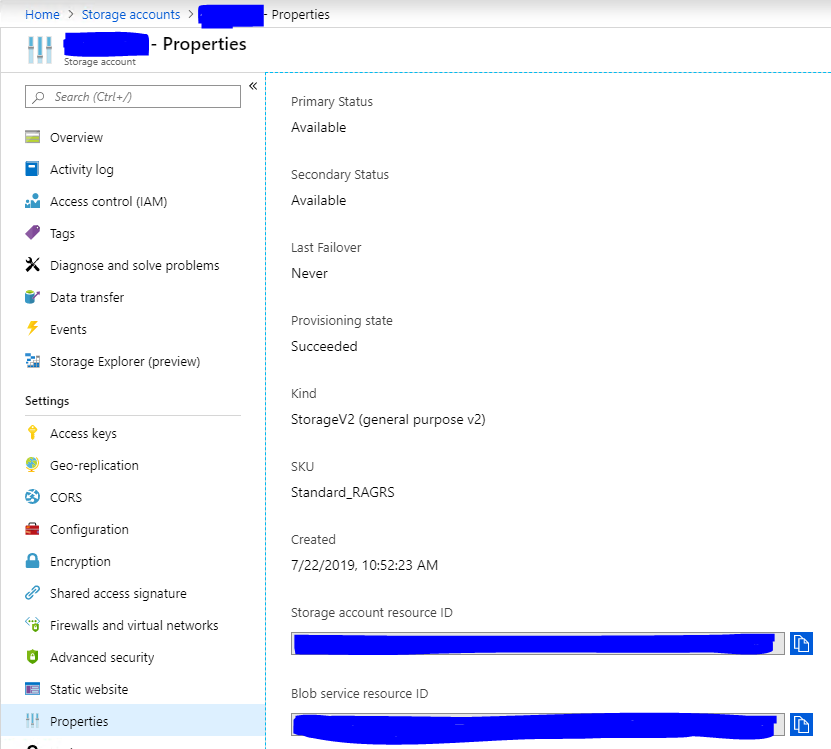Copy the Storage account resource ID

pos(801,644)
